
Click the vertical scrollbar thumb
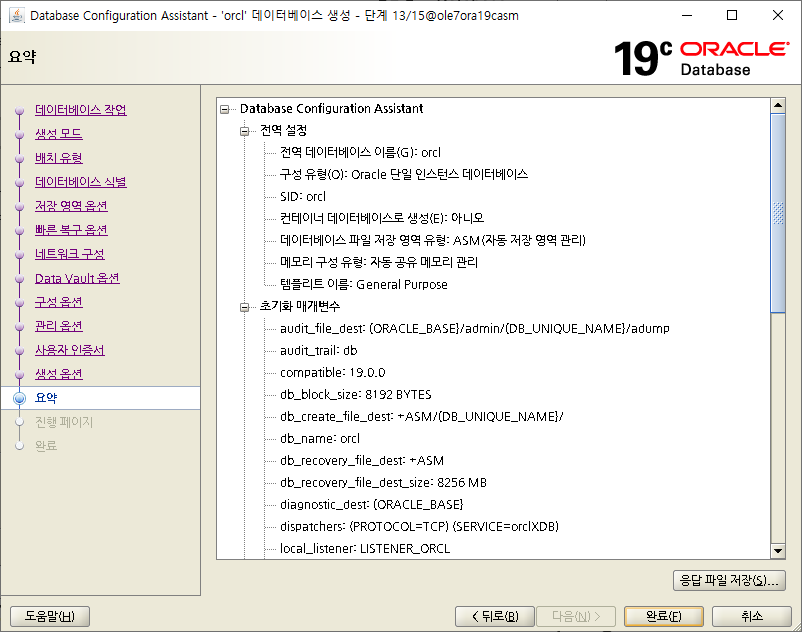tap(777, 213)
